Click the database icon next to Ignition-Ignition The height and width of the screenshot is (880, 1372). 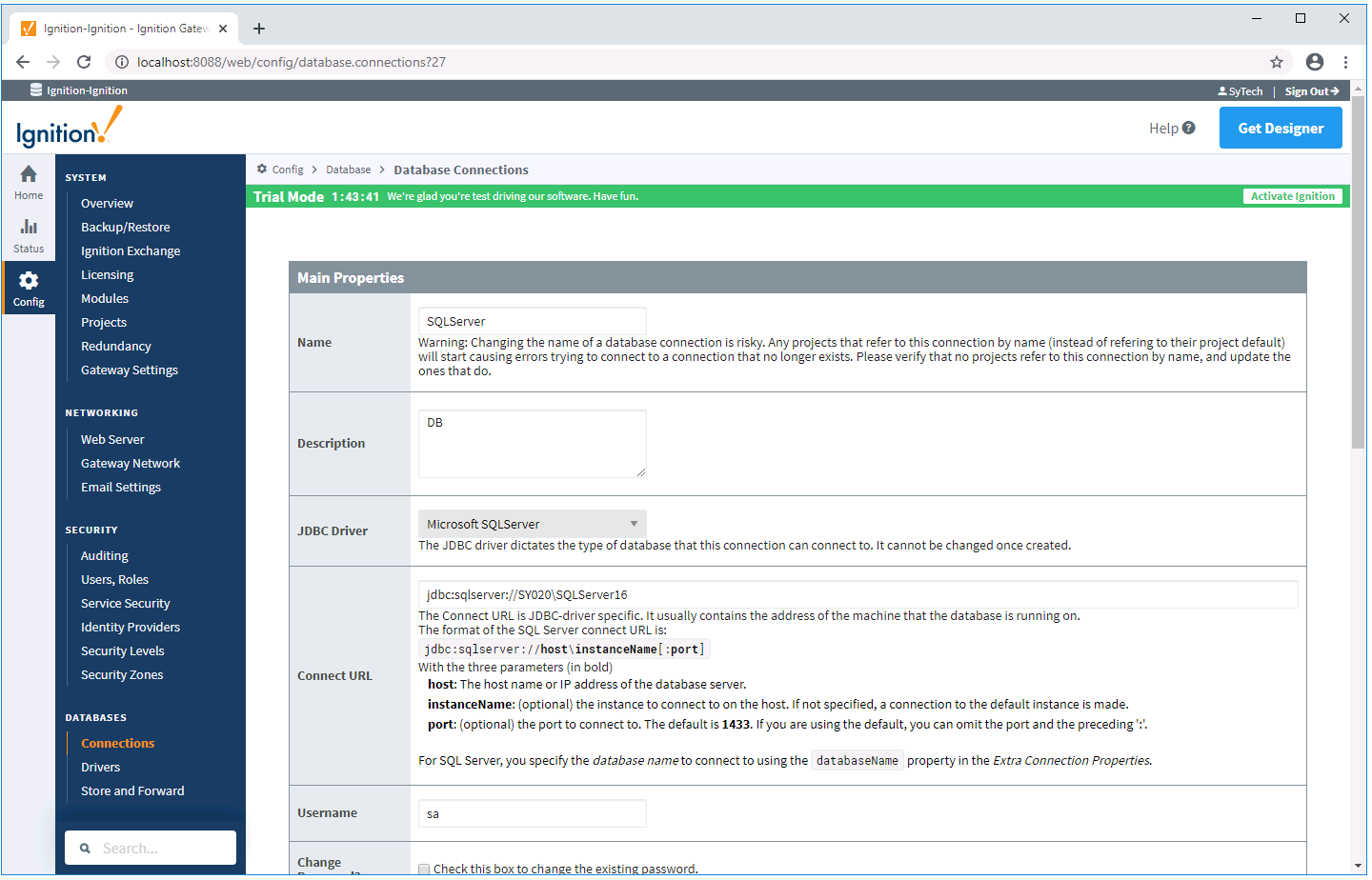(36, 90)
